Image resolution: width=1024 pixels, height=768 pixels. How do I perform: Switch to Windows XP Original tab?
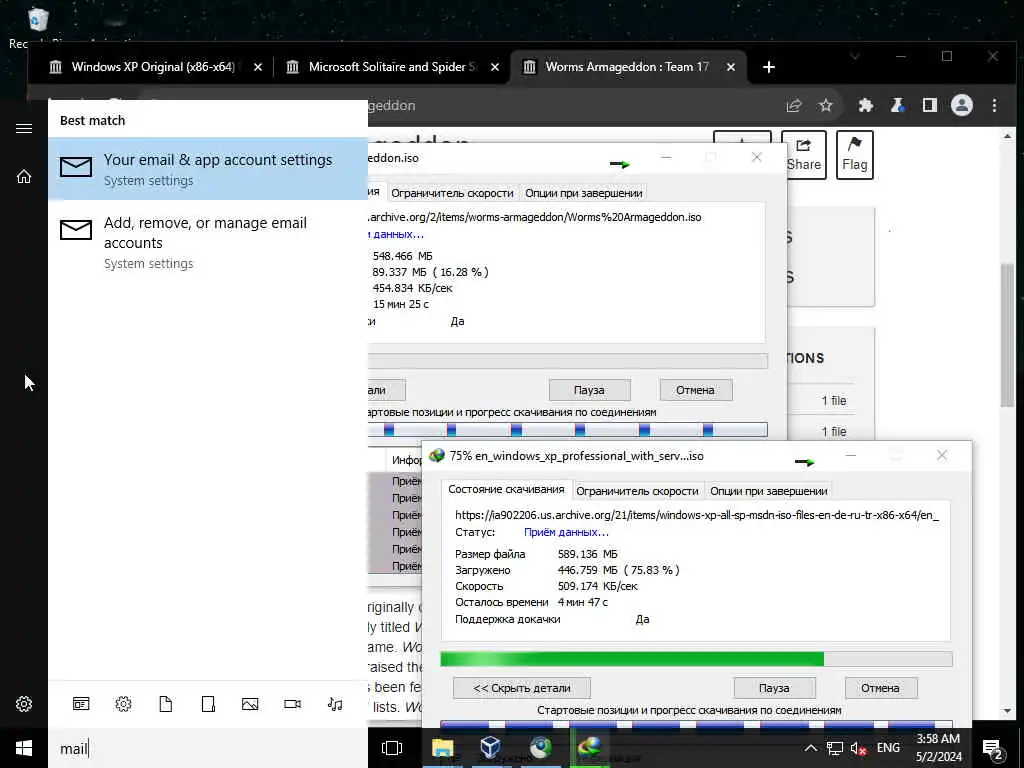[x=153, y=67]
